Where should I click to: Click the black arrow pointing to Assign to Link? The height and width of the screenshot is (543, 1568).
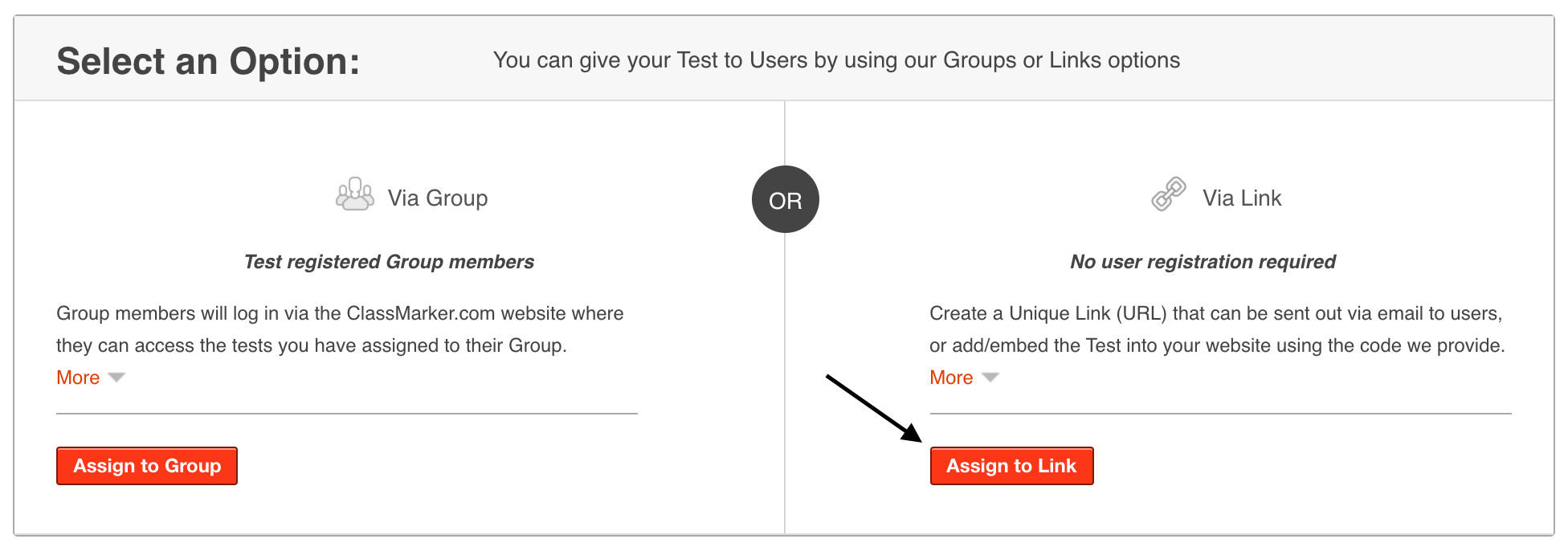pyautogui.click(x=874, y=408)
